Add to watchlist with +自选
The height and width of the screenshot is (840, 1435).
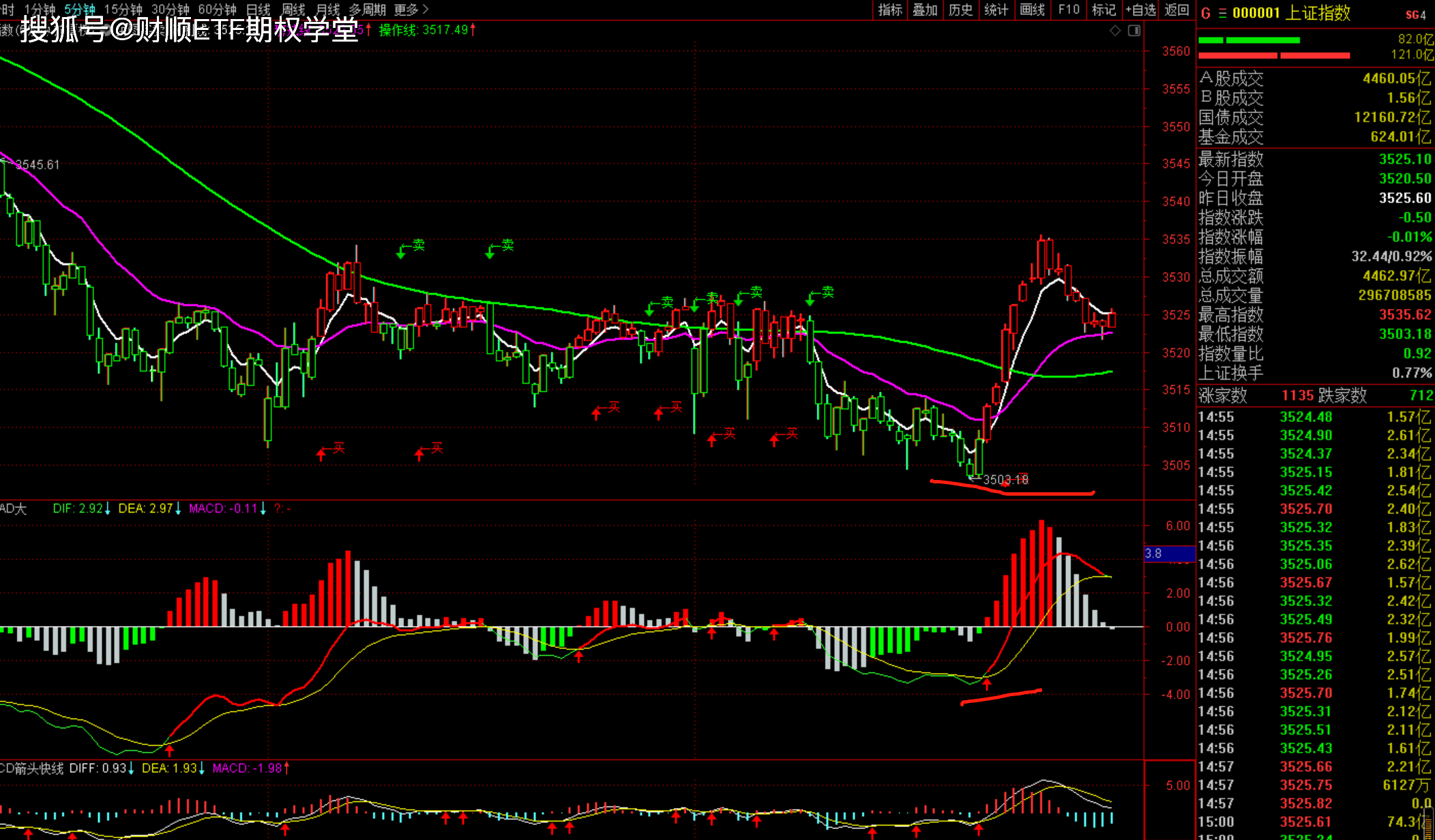[x=1140, y=10]
